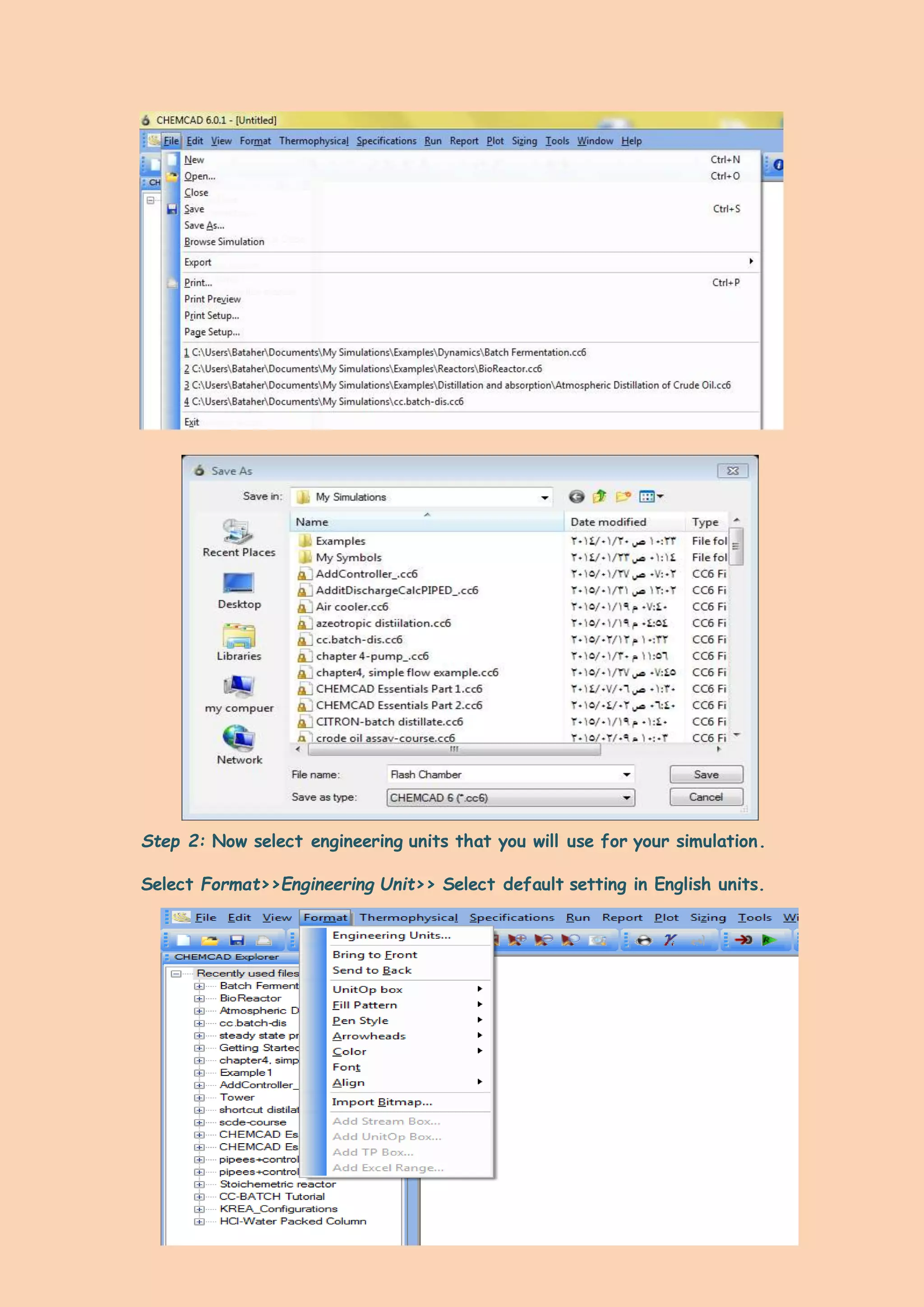The height and width of the screenshot is (1307, 924).
Task: Click the Save button in dialog
Action: pyautogui.click(x=706, y=774)
